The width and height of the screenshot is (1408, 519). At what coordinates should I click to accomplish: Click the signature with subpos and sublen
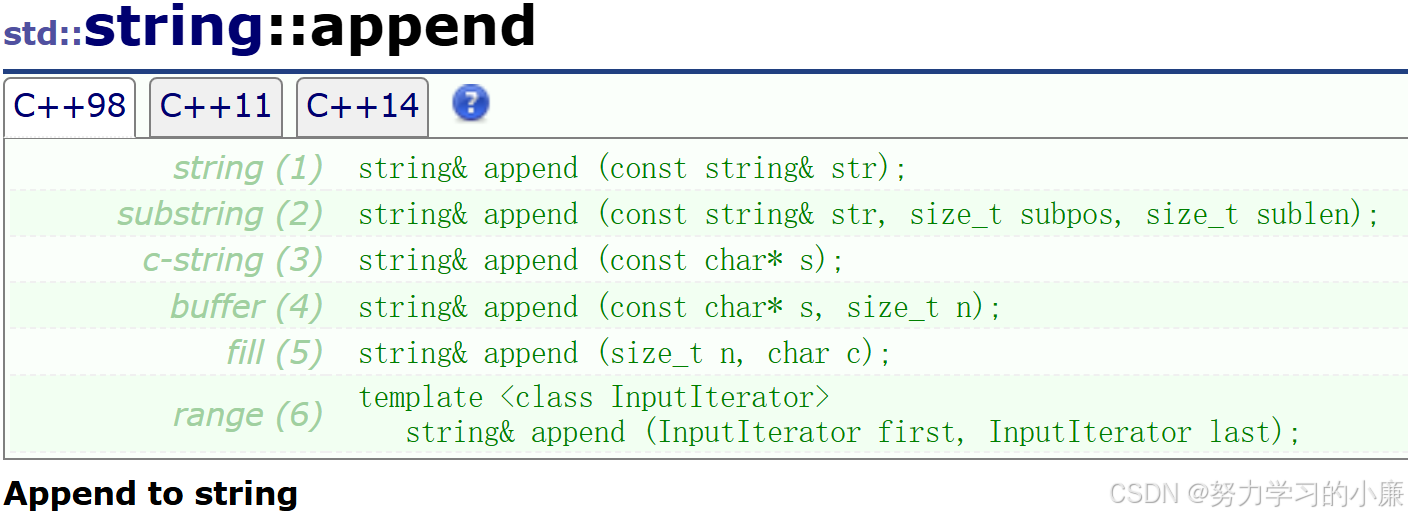869,214
